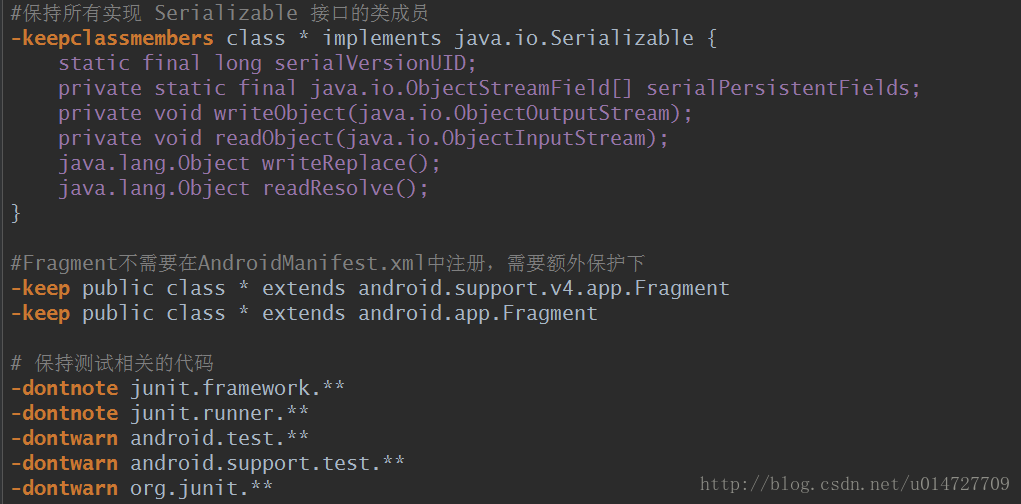Click the writeObject method declaration

(376, 113)
